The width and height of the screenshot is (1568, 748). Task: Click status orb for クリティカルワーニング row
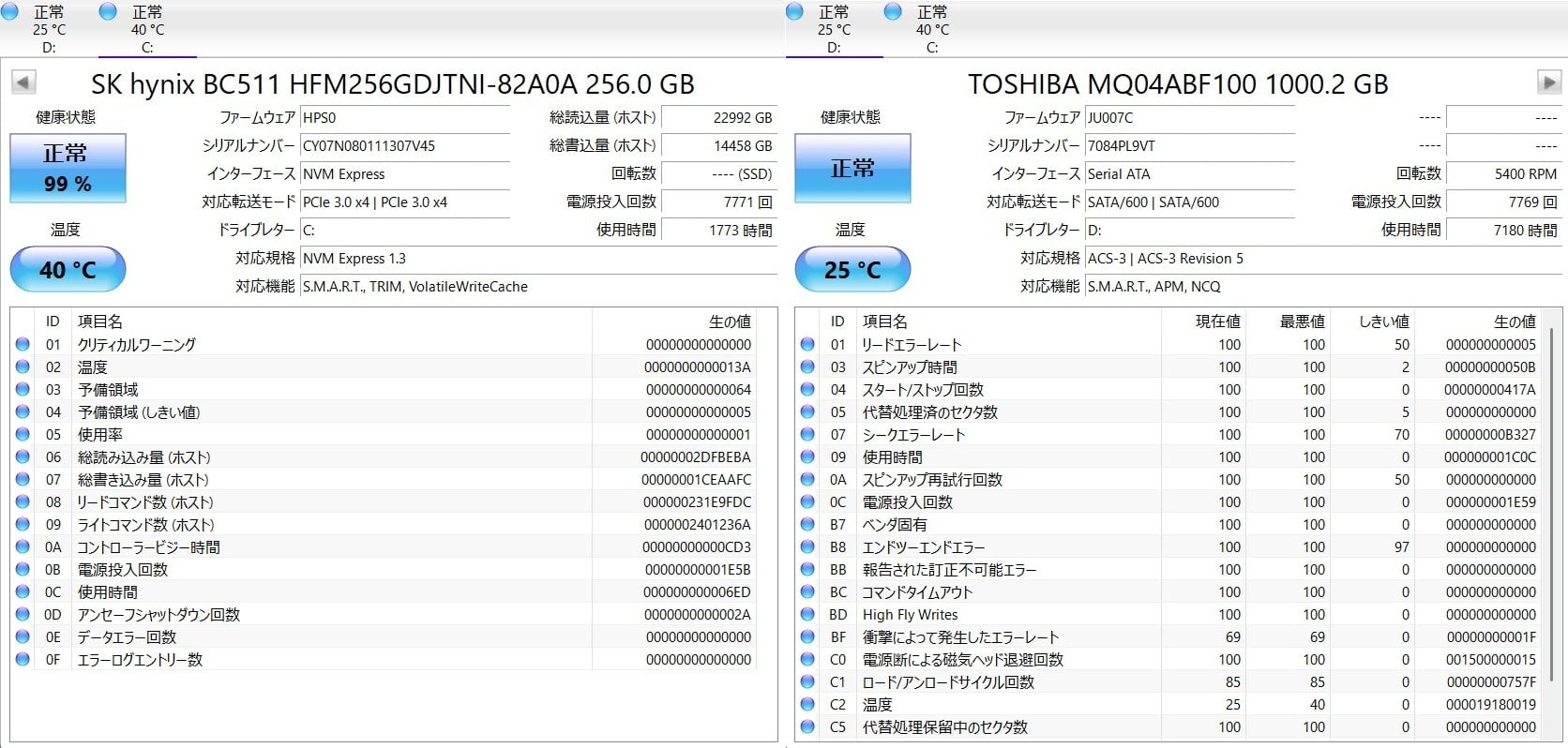[23, 345]
